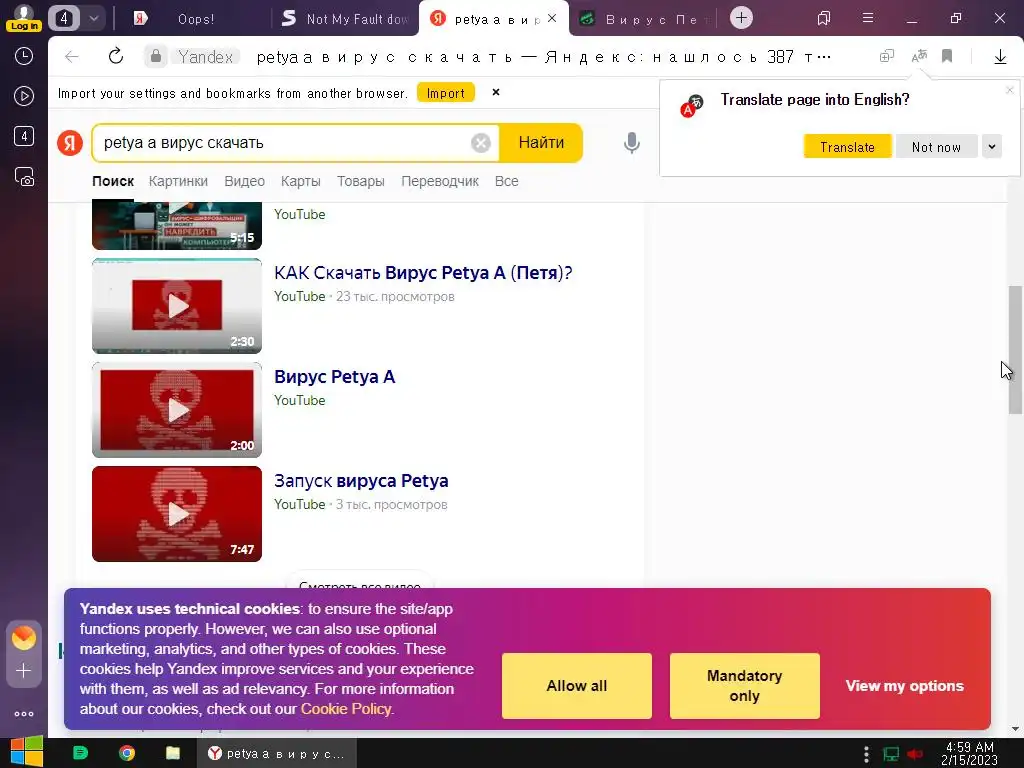Click the muted volume tray icon
The height and width of the screenshot is (768, 1024).
pos(915,754)
